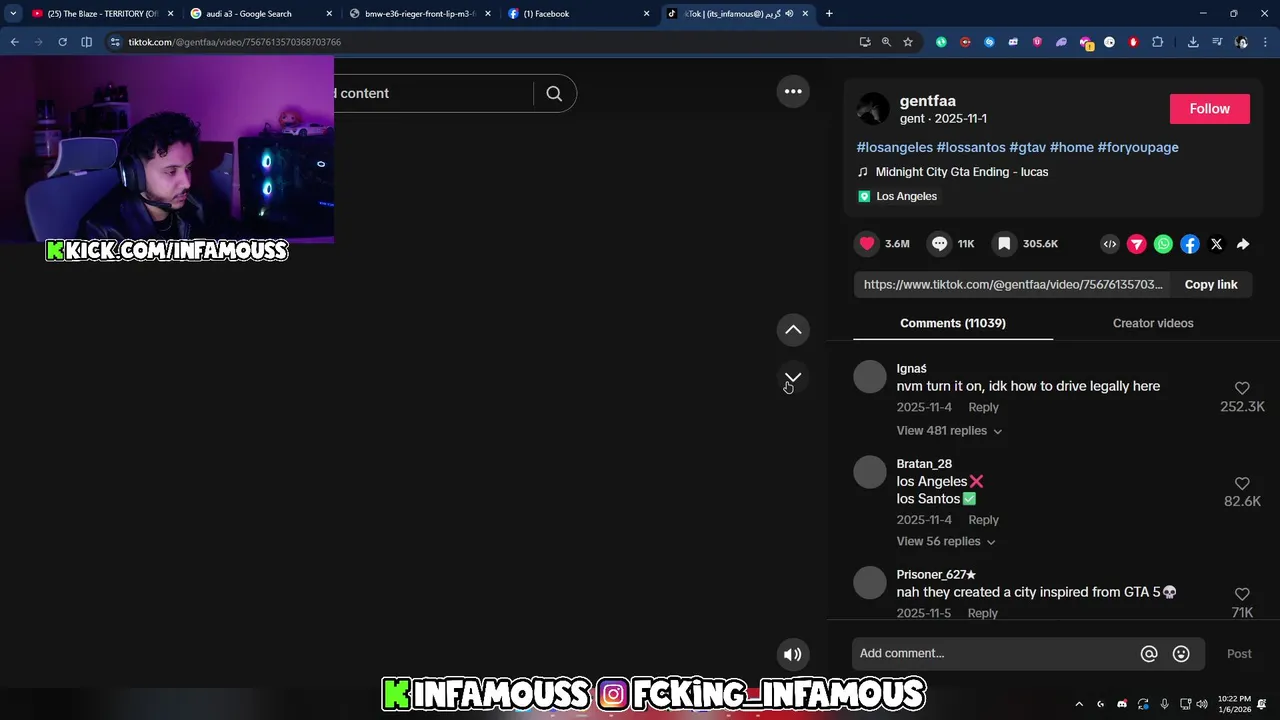Like Prisoner_627's comment heart
The image size is (1280, 720).
tap(1242, 594)
